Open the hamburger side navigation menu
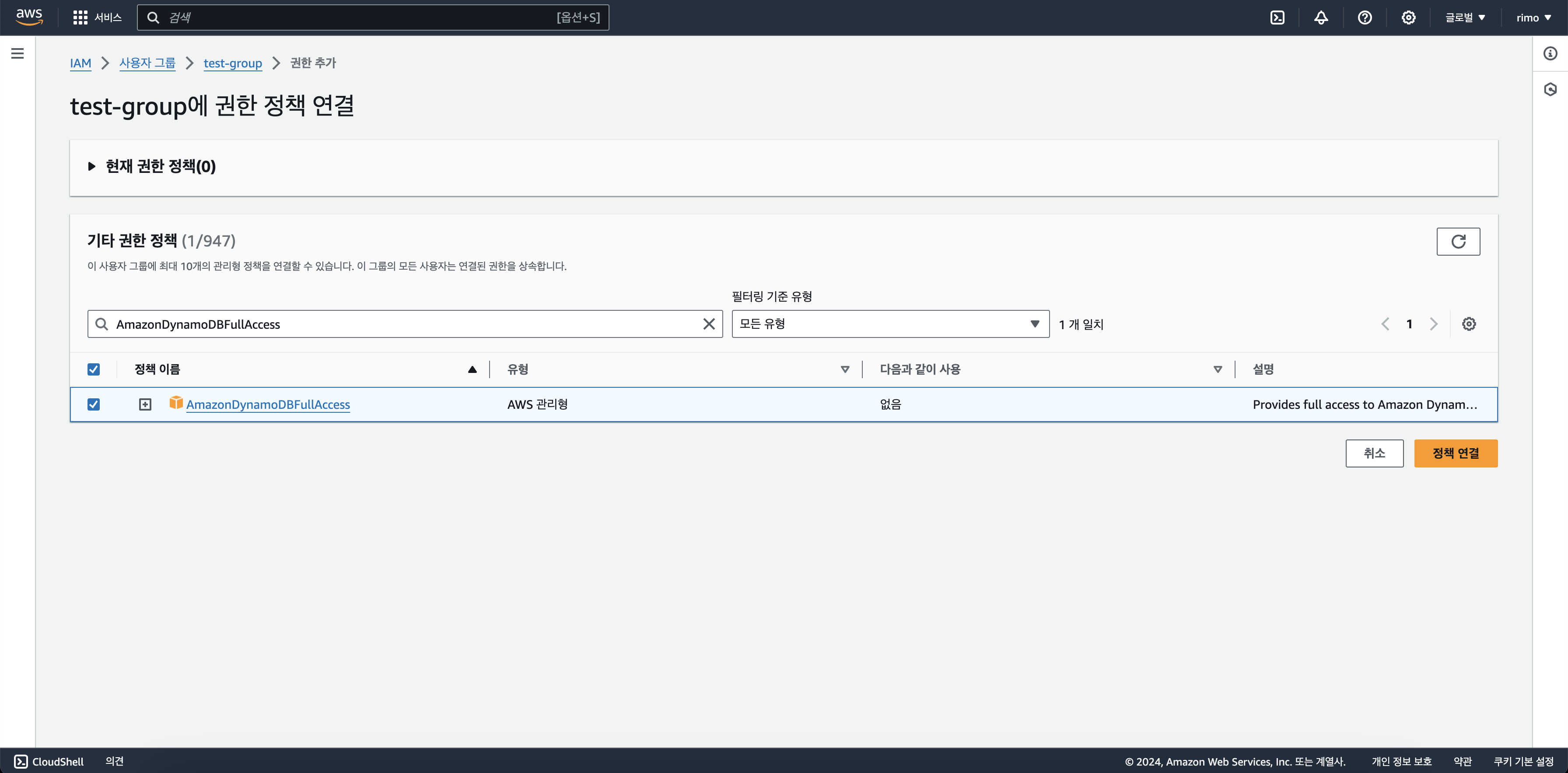This screenshot has width=1568, height=773. (x=17, y=53)
